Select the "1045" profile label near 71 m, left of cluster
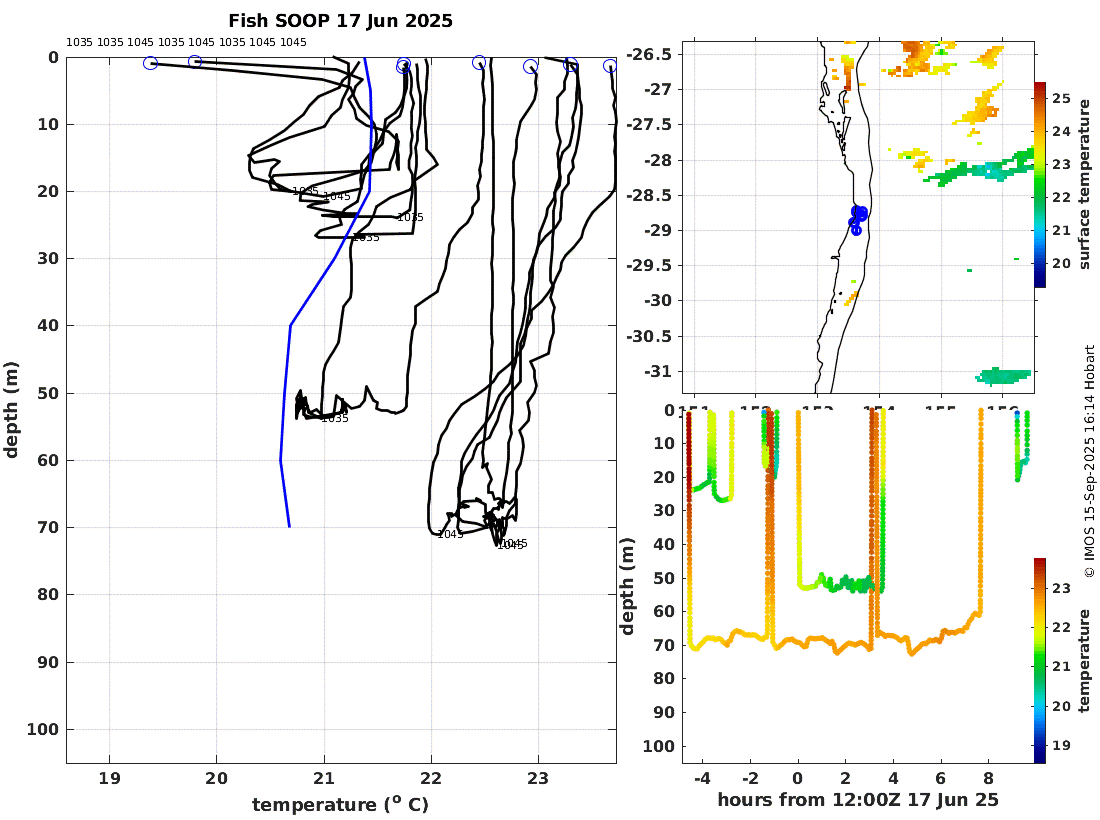The image size is (1100, 820). 450,535
